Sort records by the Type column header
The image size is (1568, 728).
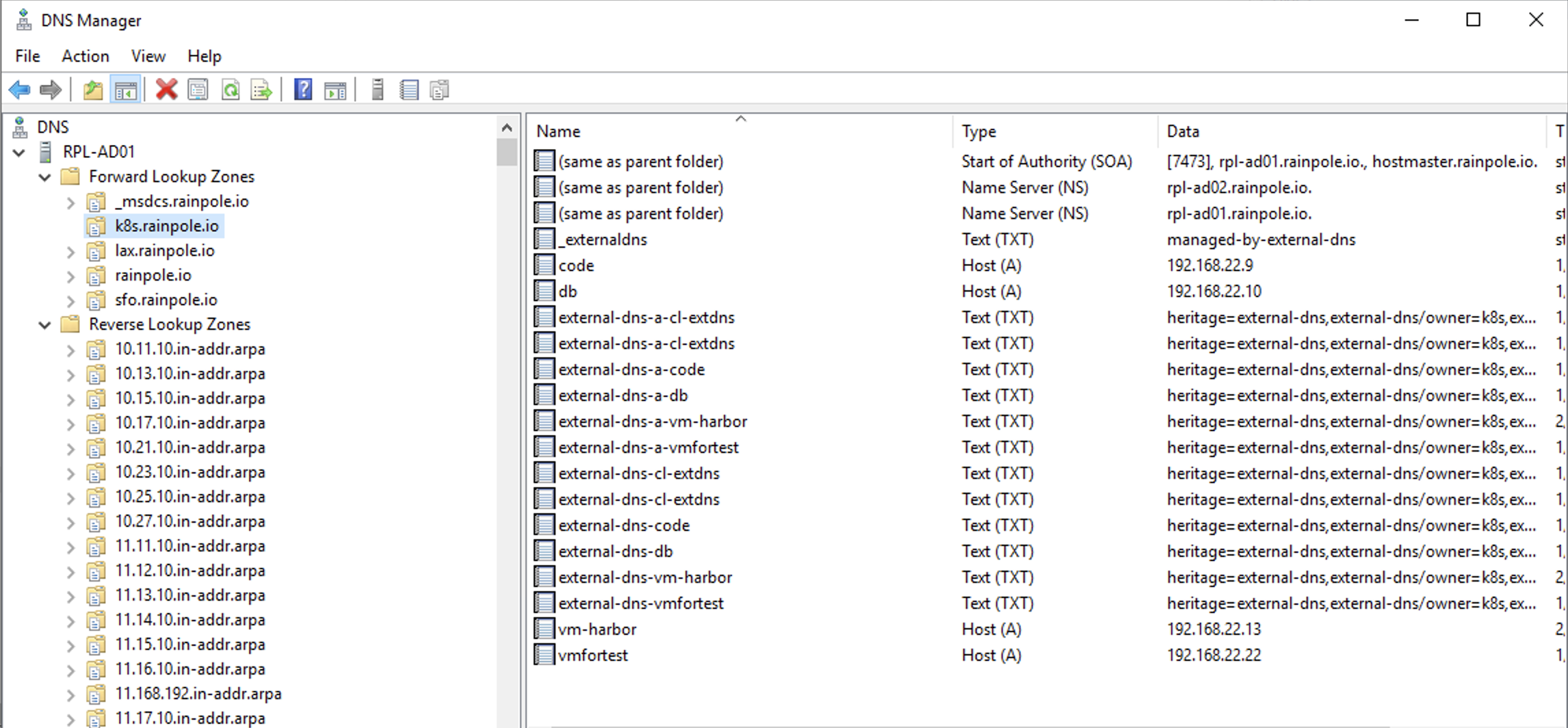click(x=978, y=131)
